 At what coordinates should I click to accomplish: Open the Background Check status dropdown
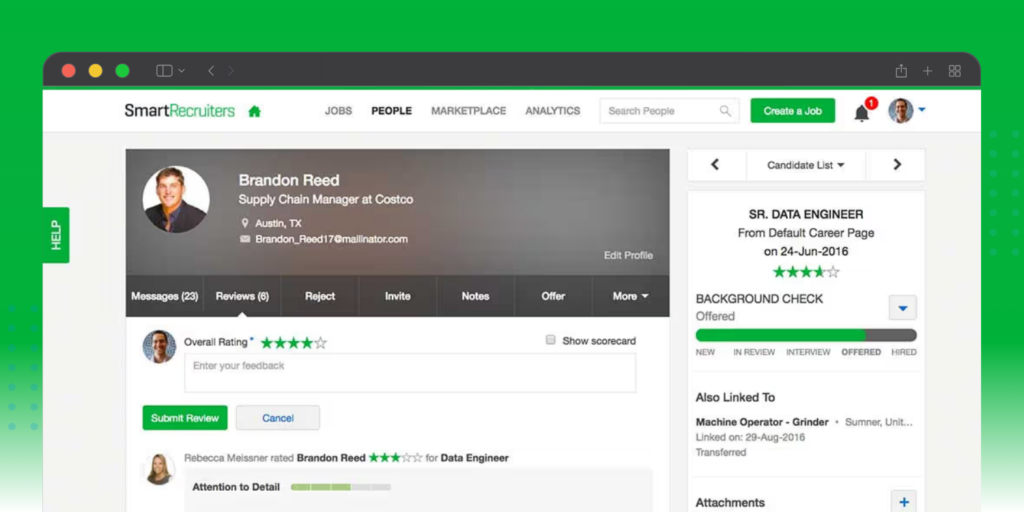903,308
